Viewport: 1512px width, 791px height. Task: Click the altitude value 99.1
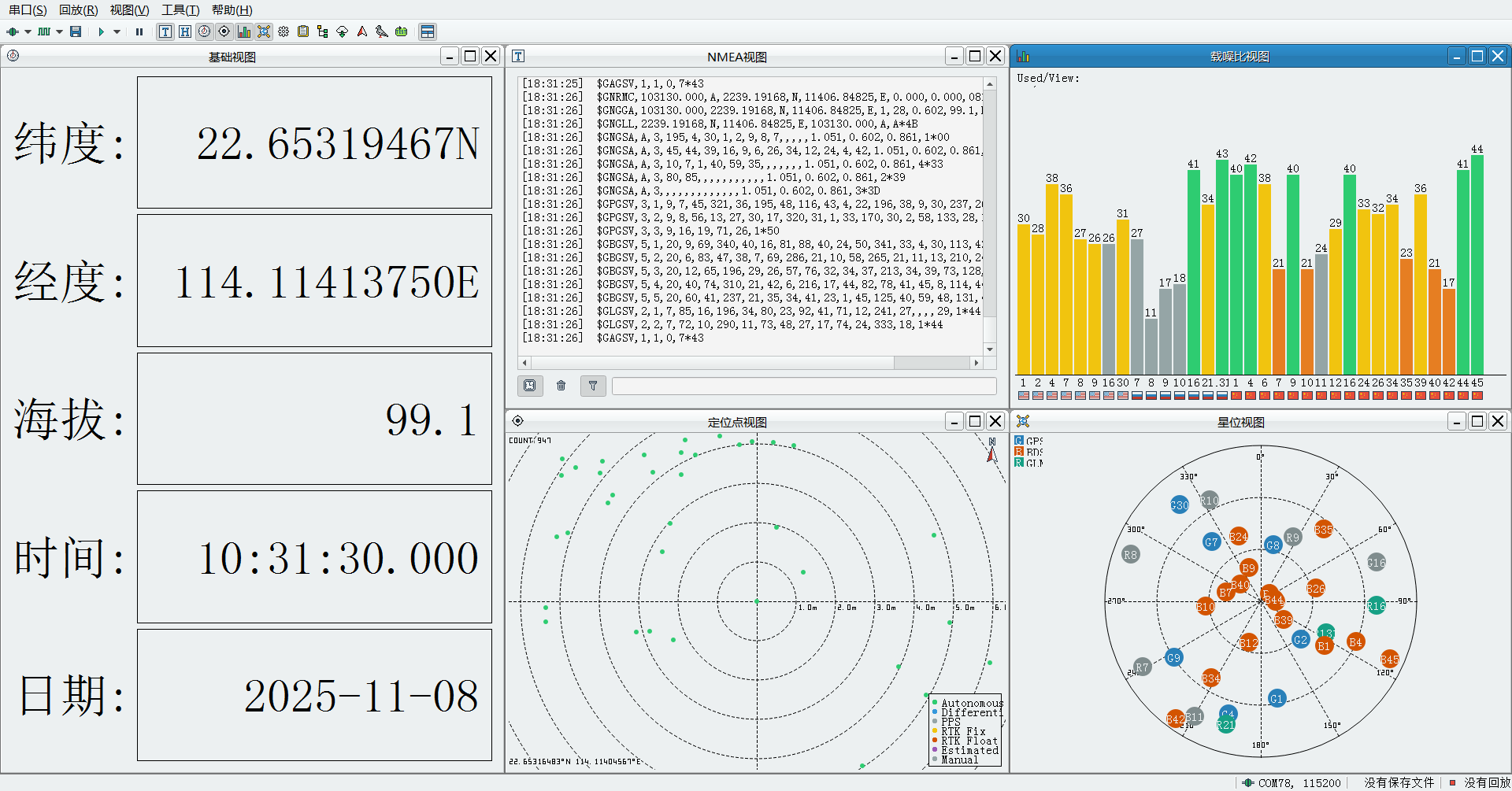432,420
